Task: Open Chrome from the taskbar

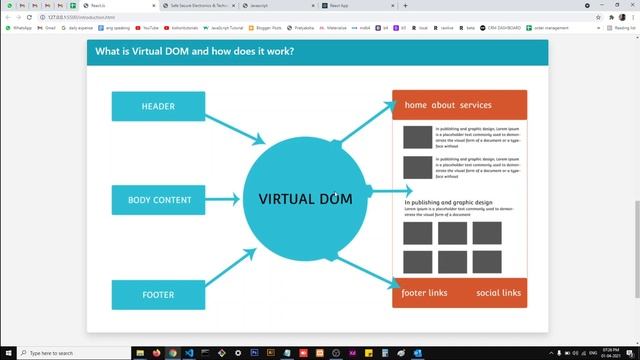Action: [x=173, y=353]
